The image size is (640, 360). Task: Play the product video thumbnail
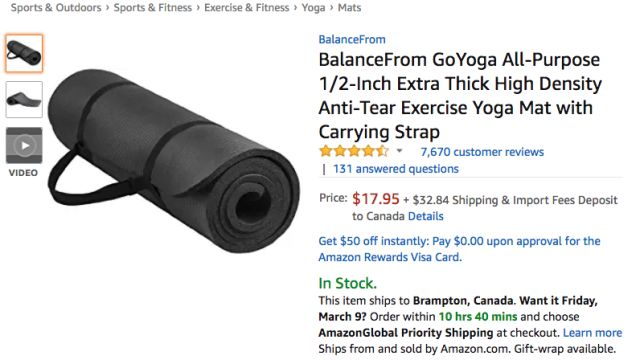coord(24,145)
